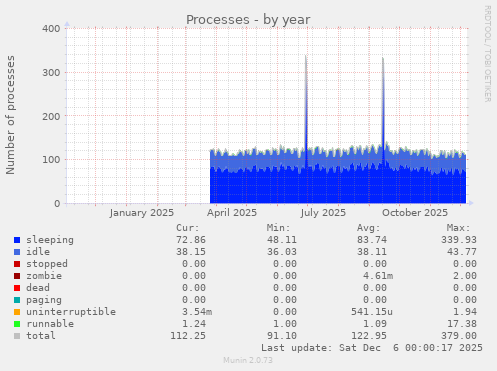Click zombie maximum value 2.00
Viewport: 497px width, 371px height.
coord(465,276)
